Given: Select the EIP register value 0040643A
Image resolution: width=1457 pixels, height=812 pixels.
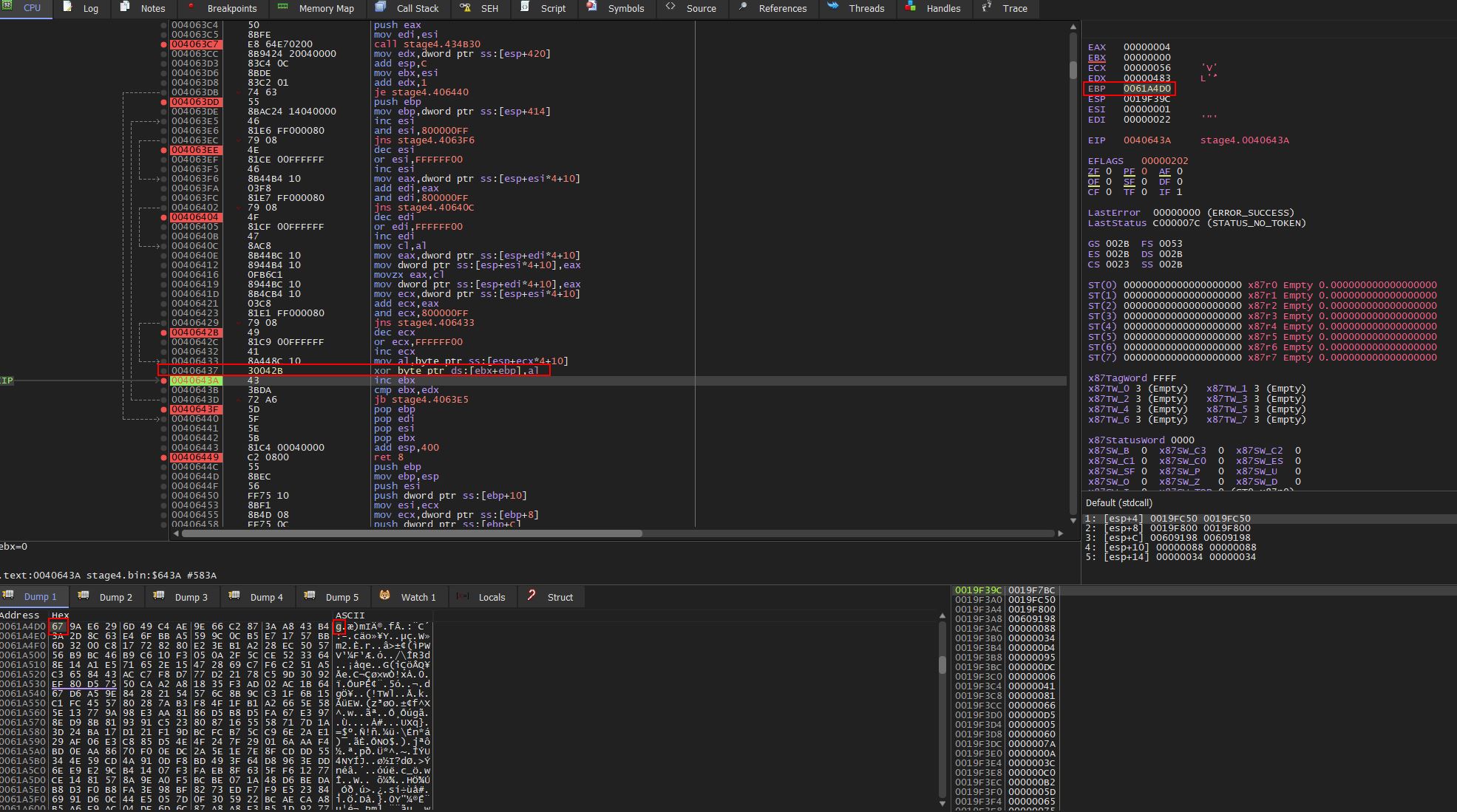Looking at the screenshot, I should coord(1147,140).
